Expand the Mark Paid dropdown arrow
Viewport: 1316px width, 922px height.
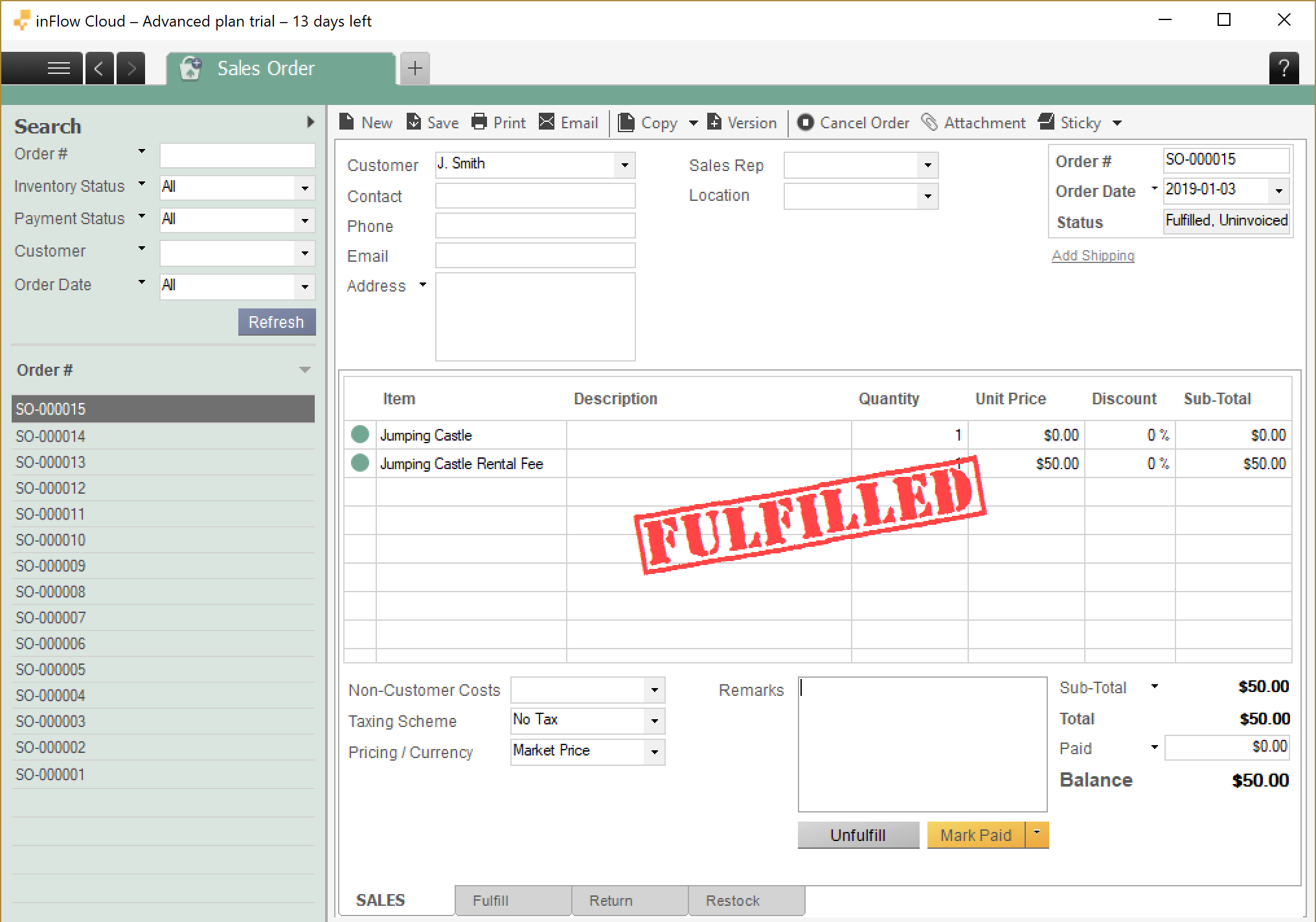(x=1037, y=834)
